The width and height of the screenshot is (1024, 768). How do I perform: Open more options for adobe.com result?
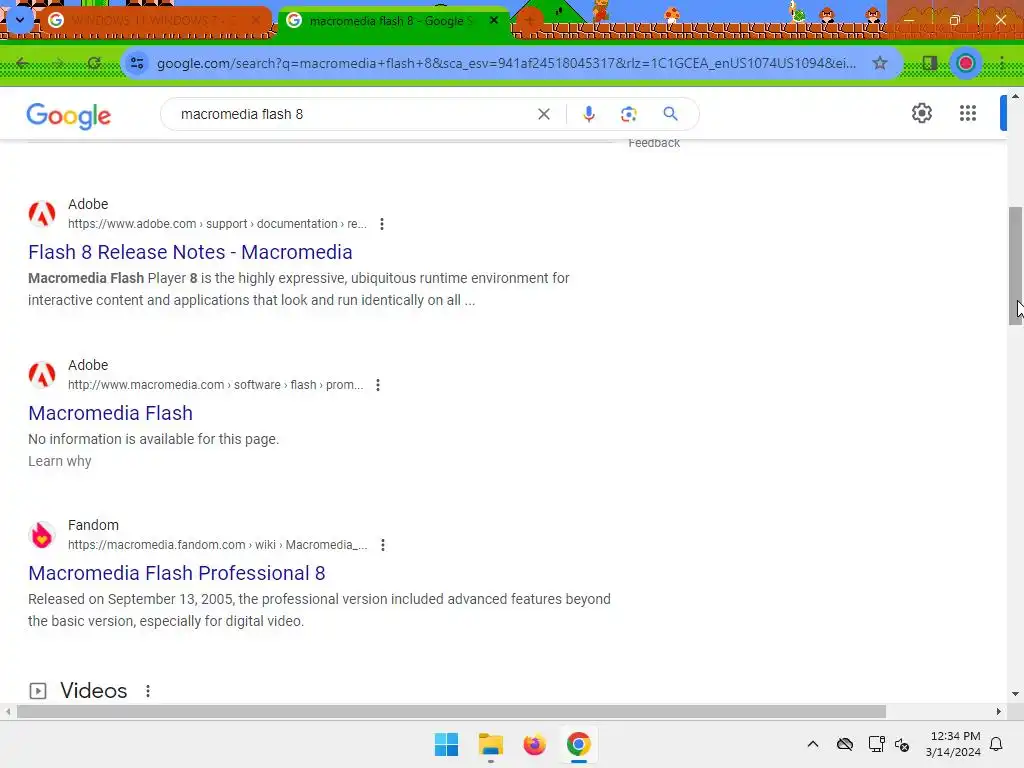click(382, 224)
